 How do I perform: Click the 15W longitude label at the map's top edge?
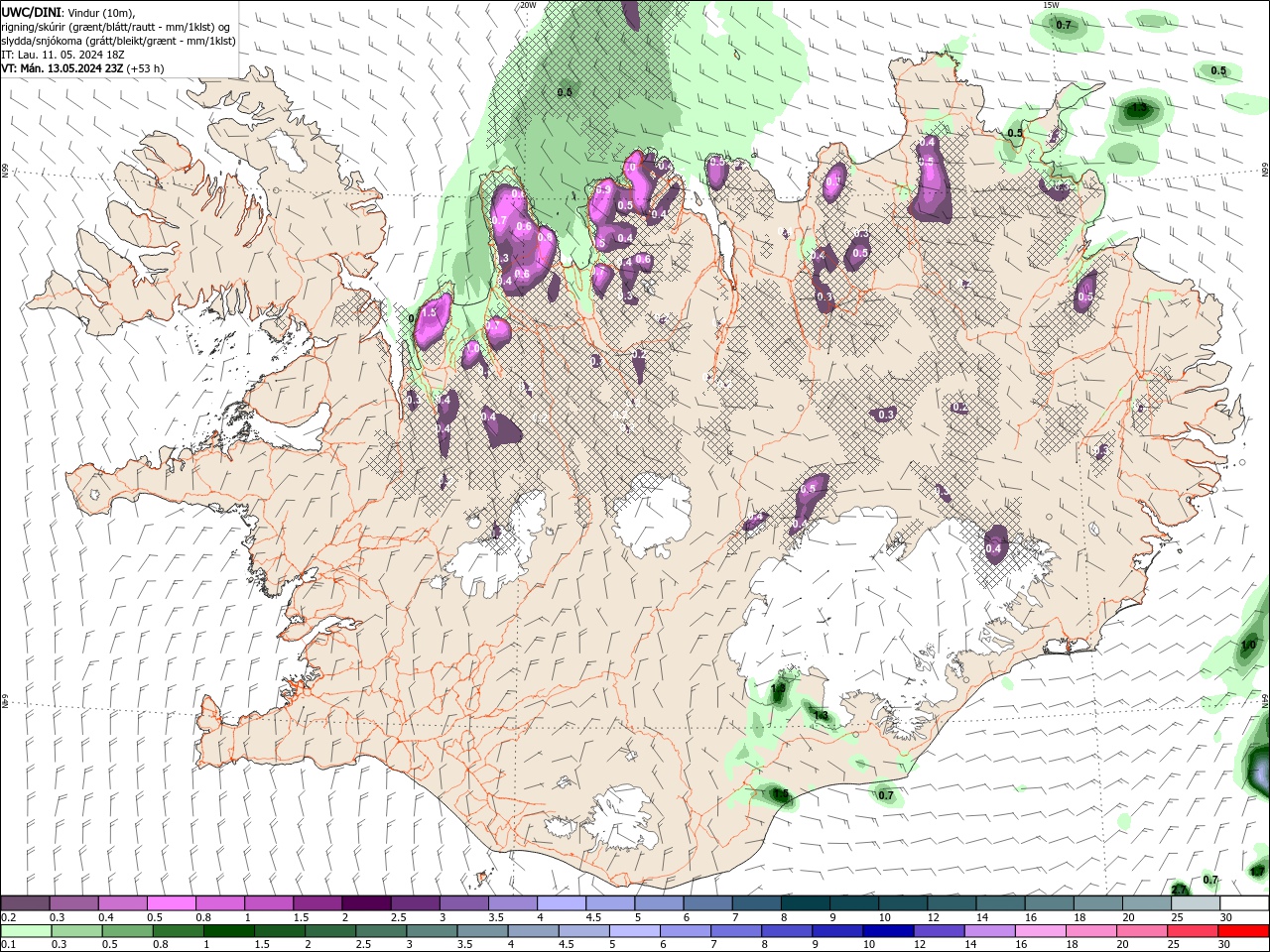(x=1052, y=5)
